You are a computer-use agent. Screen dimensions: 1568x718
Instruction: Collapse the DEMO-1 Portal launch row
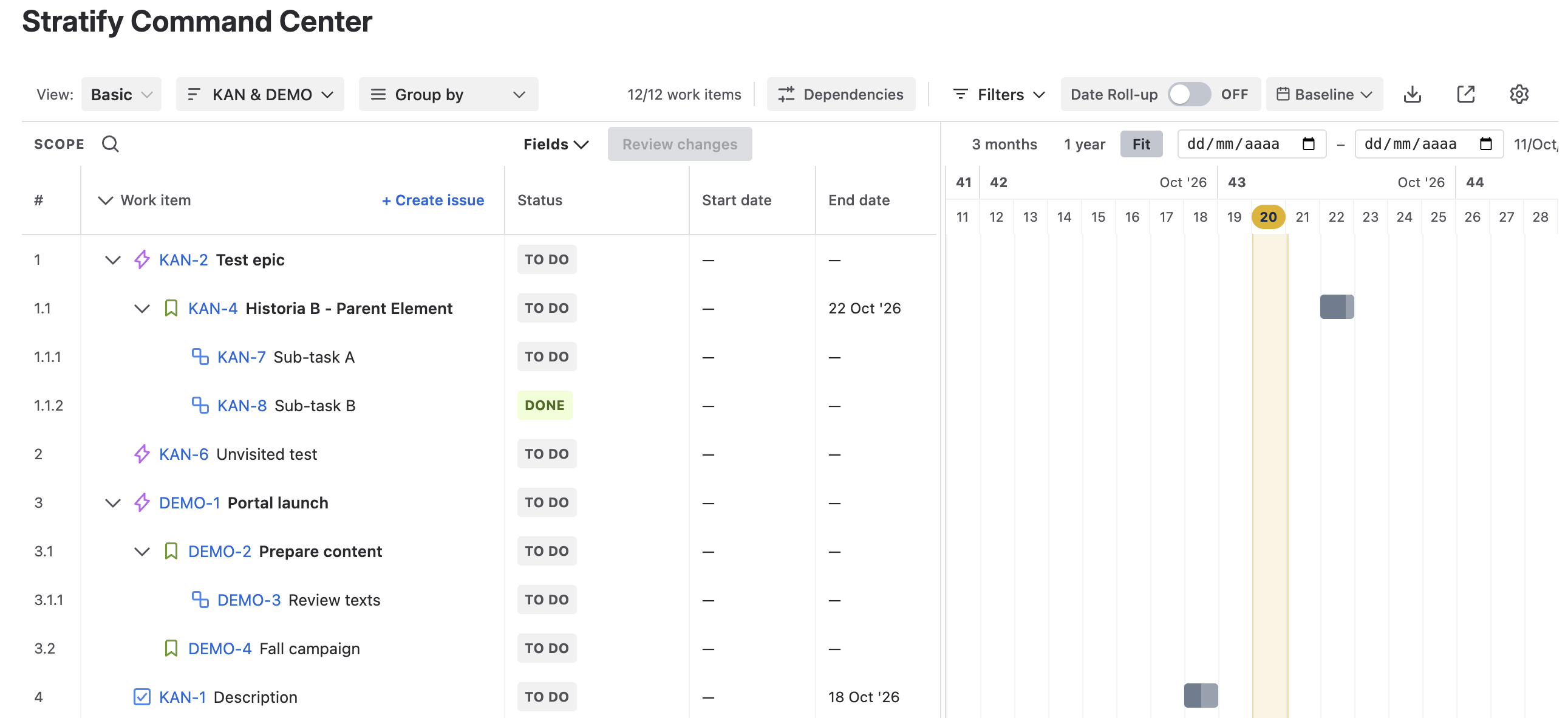(x=112, y=503)
